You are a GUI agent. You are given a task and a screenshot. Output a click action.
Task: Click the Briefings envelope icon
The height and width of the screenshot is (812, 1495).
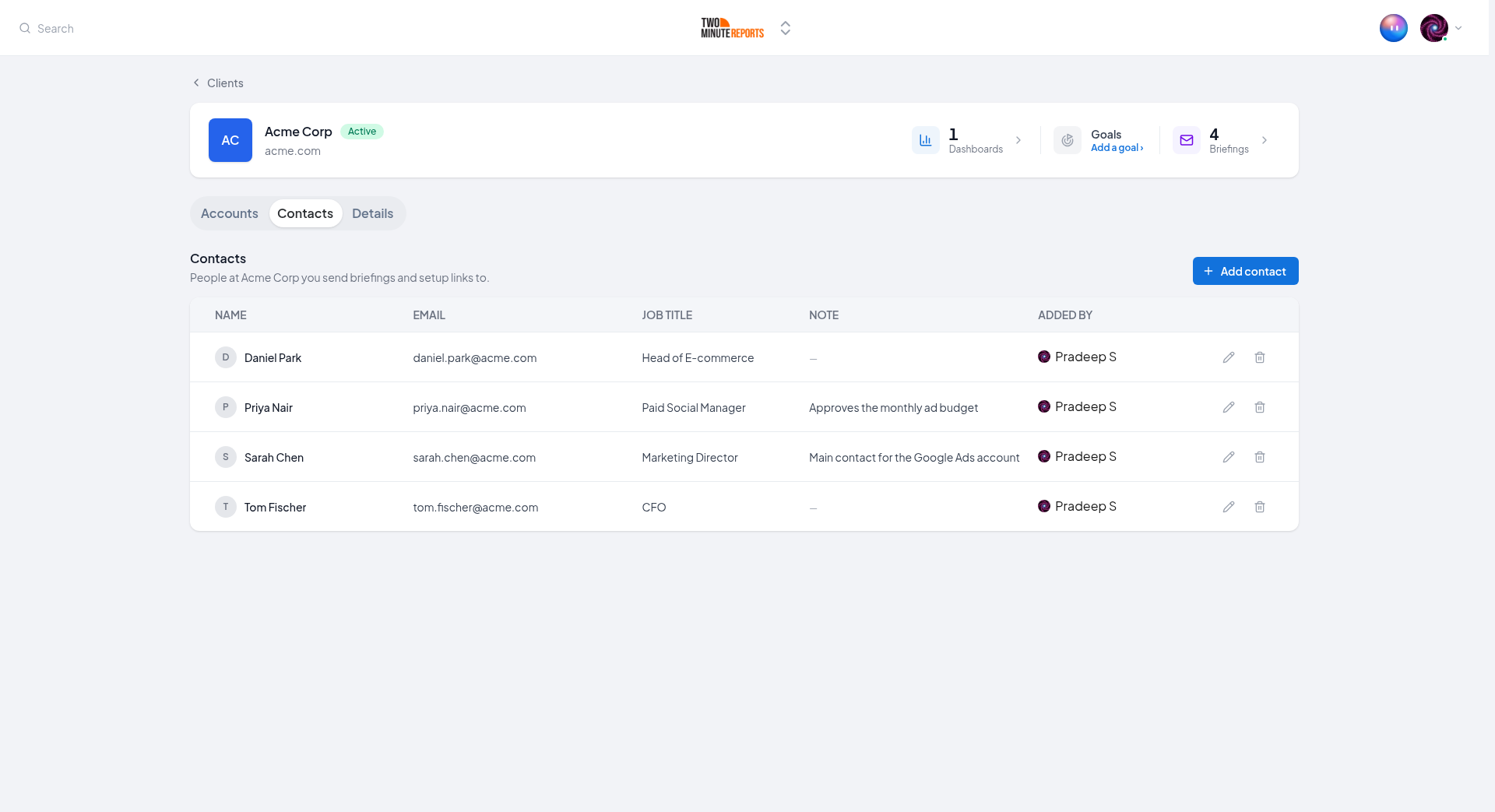[x=1187, y=140]
